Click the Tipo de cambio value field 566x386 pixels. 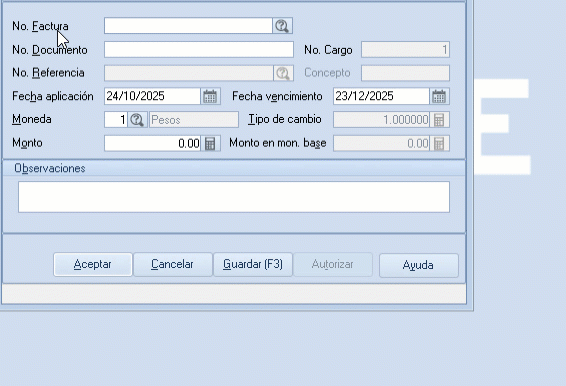pos(381,120)
